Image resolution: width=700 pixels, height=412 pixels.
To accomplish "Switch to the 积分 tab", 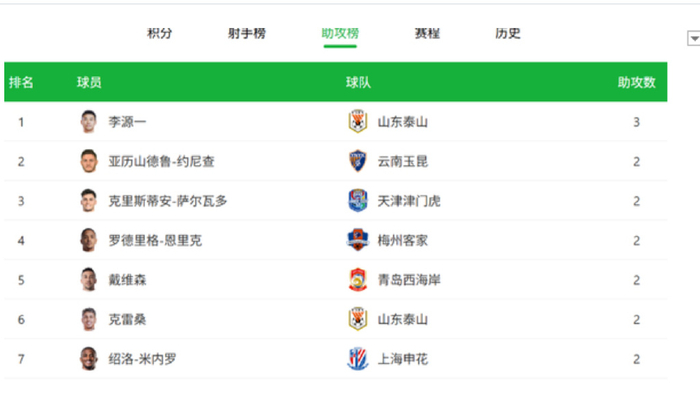I will pyautogui.click(x=160, y=33).
